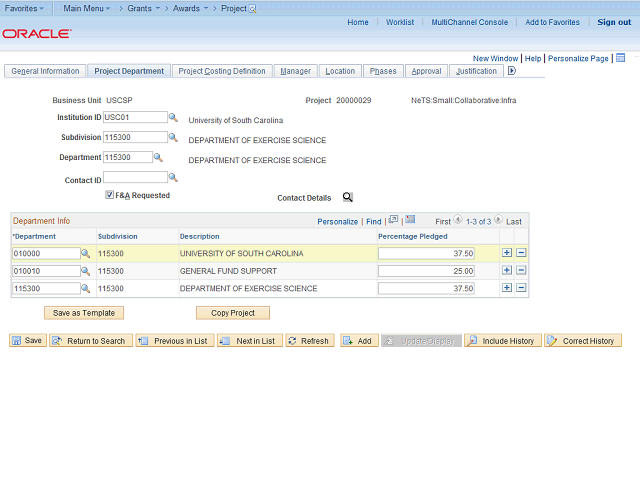Open Favorites dropdown menu
This screenshot has width=640, height=480.
coord(24,8)
